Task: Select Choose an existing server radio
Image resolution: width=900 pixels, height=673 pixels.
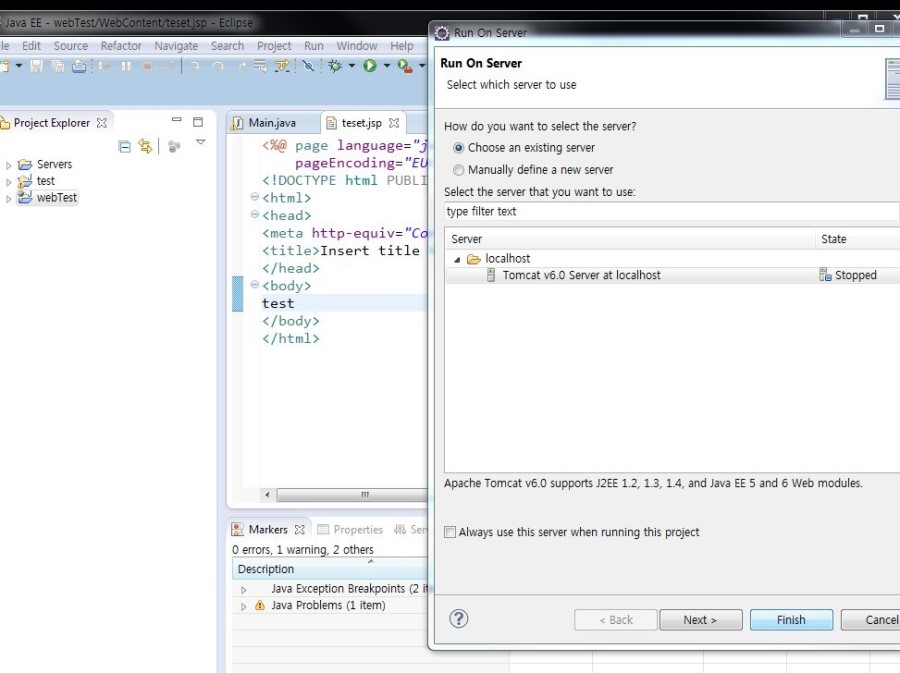Action: [x=458, y=148]
